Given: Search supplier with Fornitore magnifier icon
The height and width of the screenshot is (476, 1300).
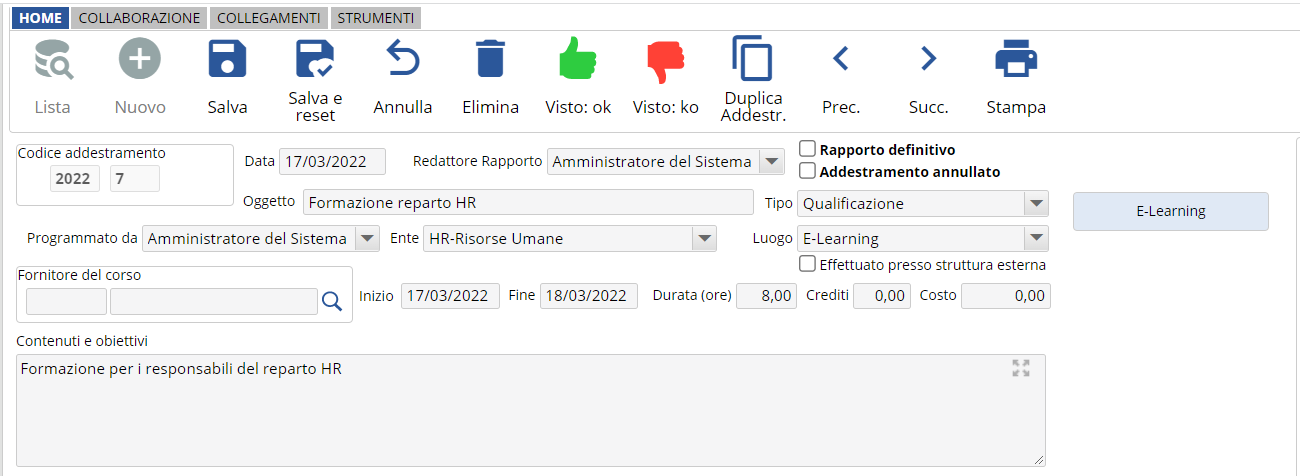Looking at the screenshot, I should [332, 301].
